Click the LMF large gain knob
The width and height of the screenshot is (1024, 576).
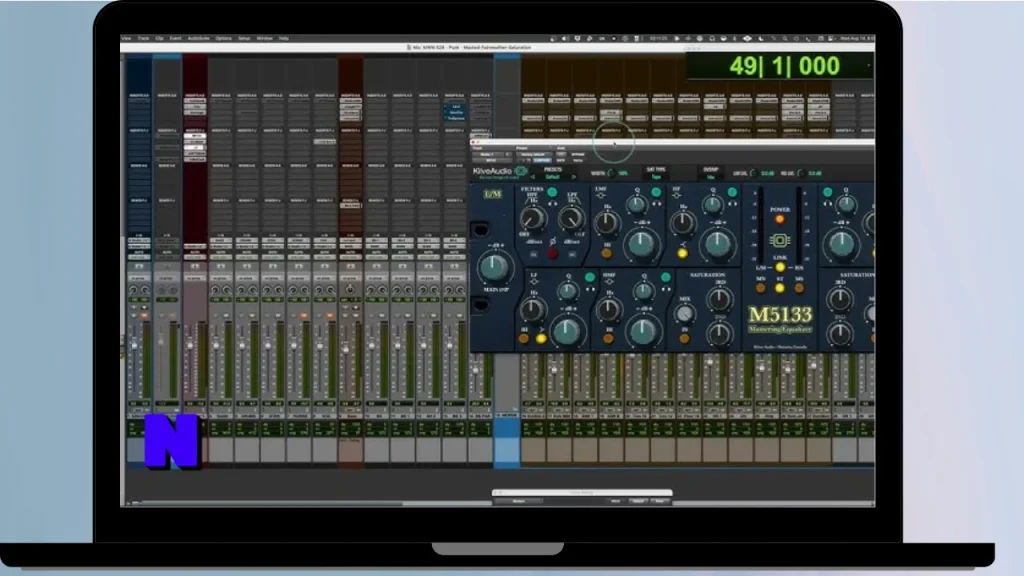(x=641, y=244)
